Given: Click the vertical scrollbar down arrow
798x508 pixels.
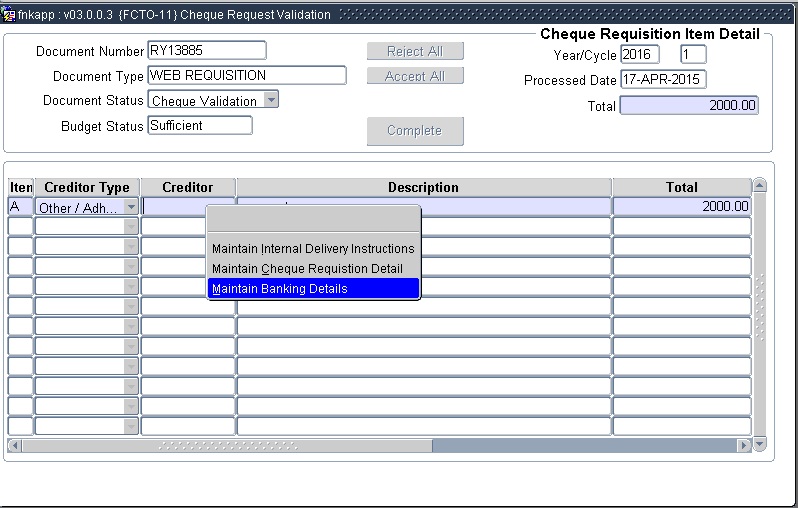Looking at the screenshot, I should (759, 444).
